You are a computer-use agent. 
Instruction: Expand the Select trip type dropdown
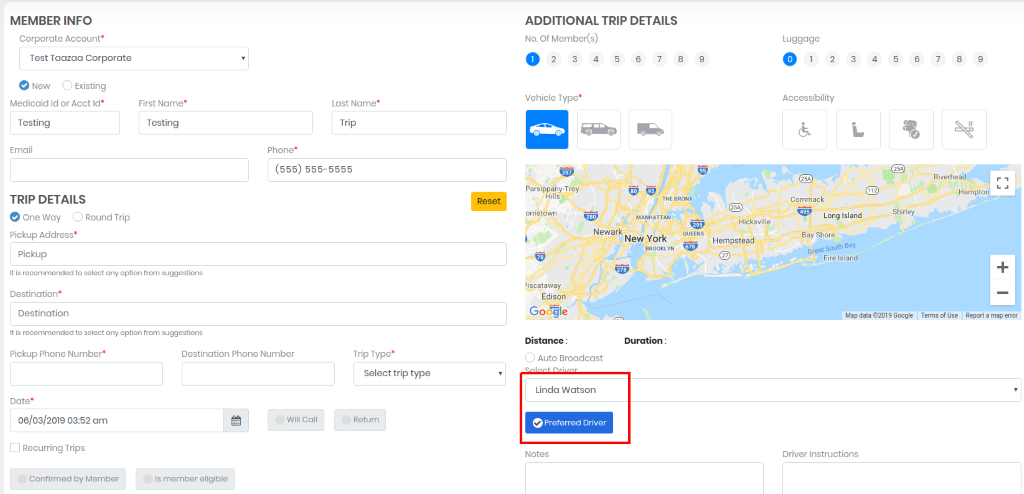[430, 374]
